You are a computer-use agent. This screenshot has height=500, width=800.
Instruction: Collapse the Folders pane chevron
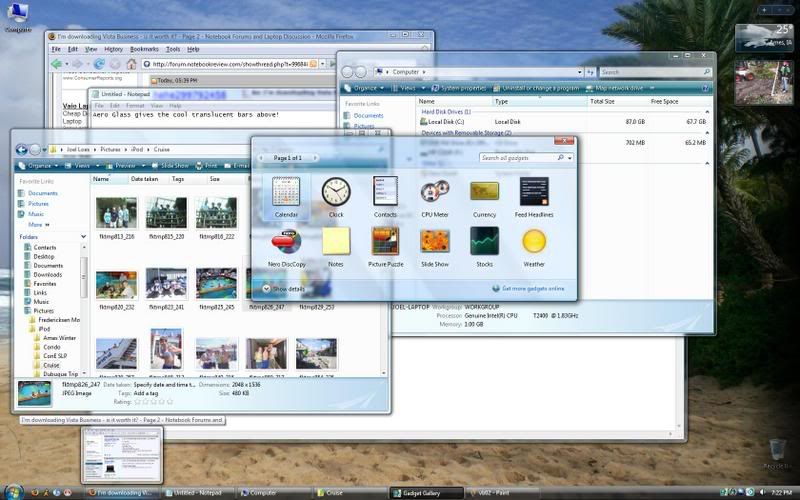click(83, 237)
